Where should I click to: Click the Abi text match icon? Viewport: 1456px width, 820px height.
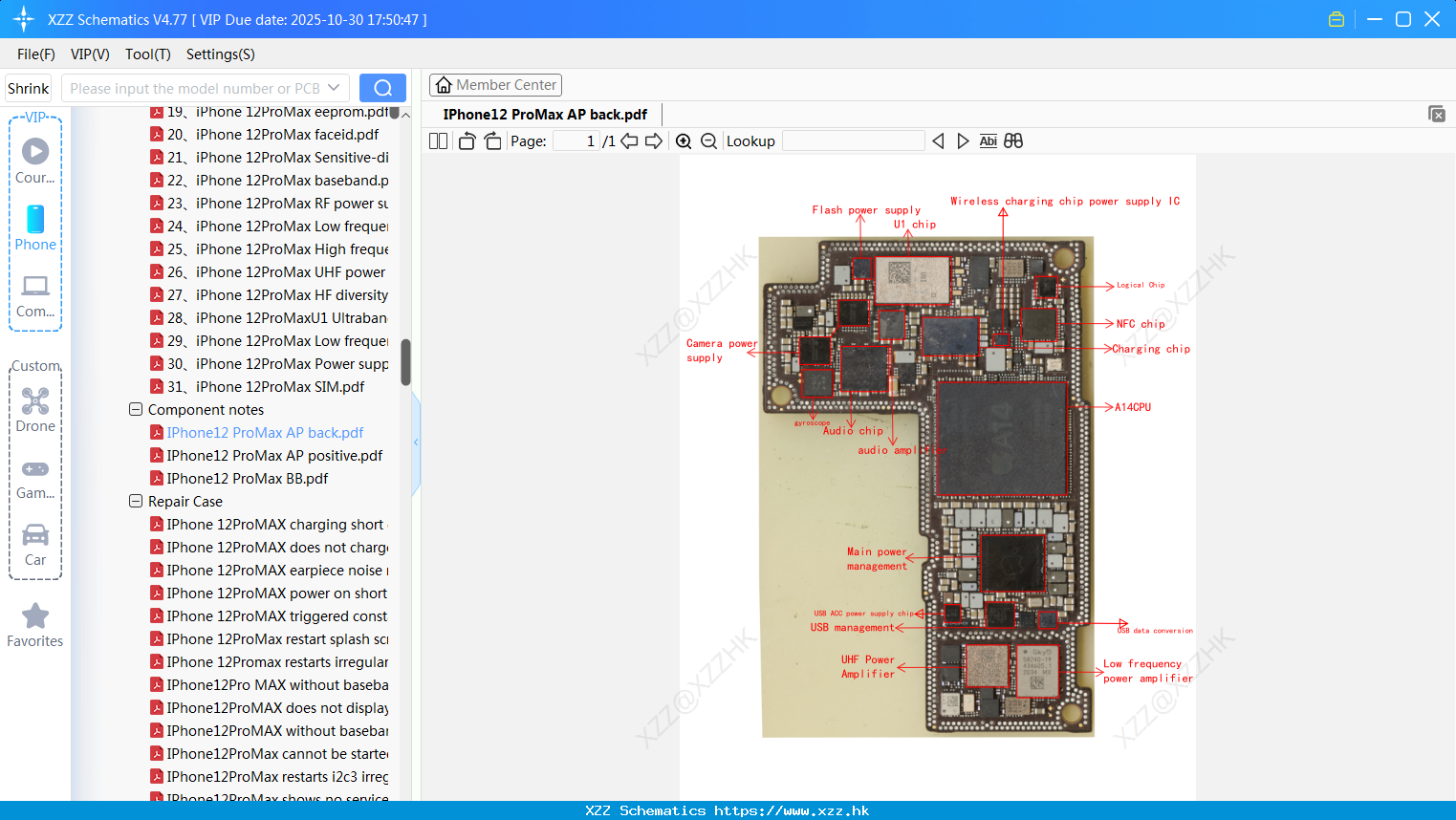coord(988,141)
